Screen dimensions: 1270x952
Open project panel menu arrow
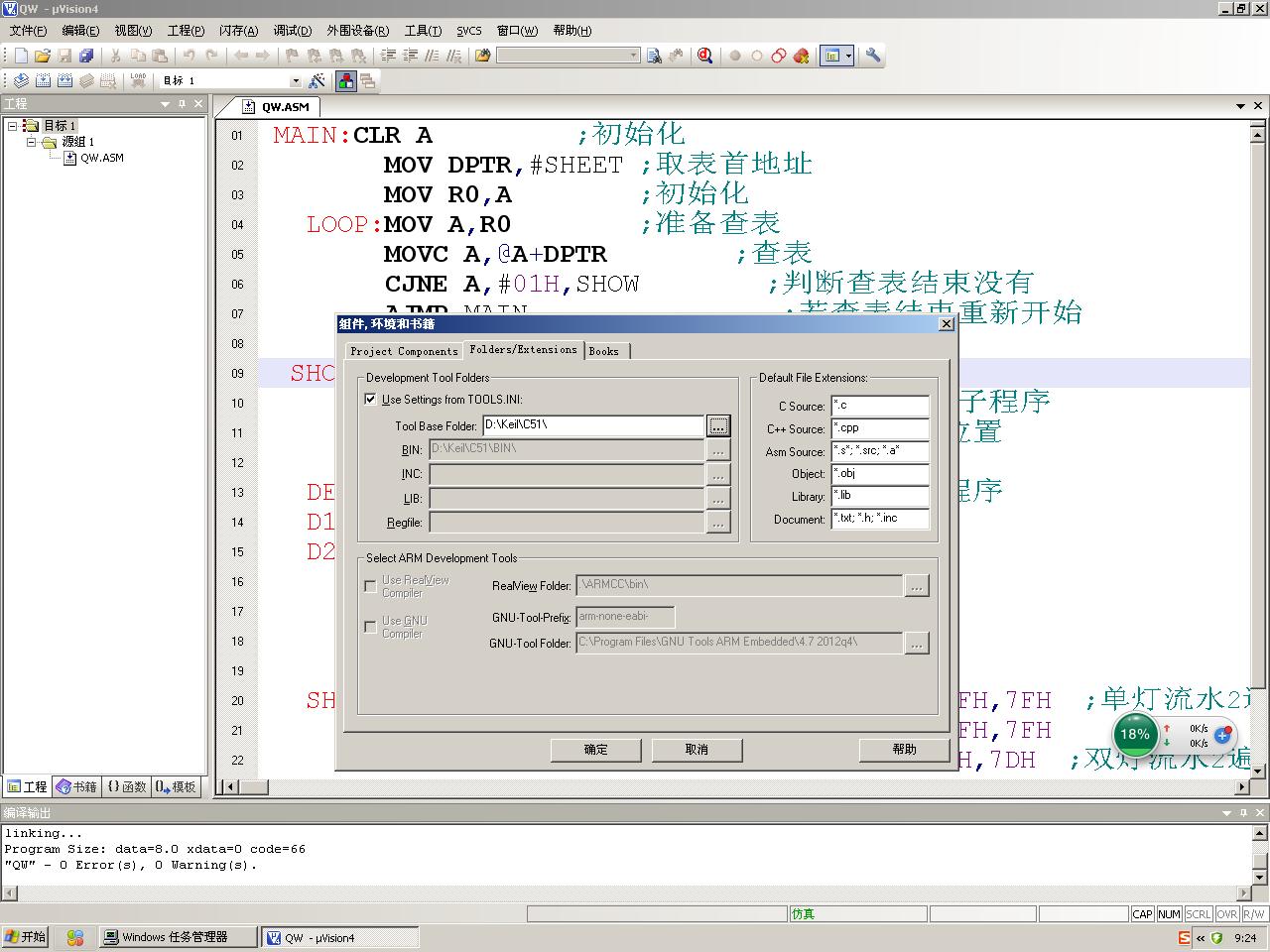pos(166,104)
